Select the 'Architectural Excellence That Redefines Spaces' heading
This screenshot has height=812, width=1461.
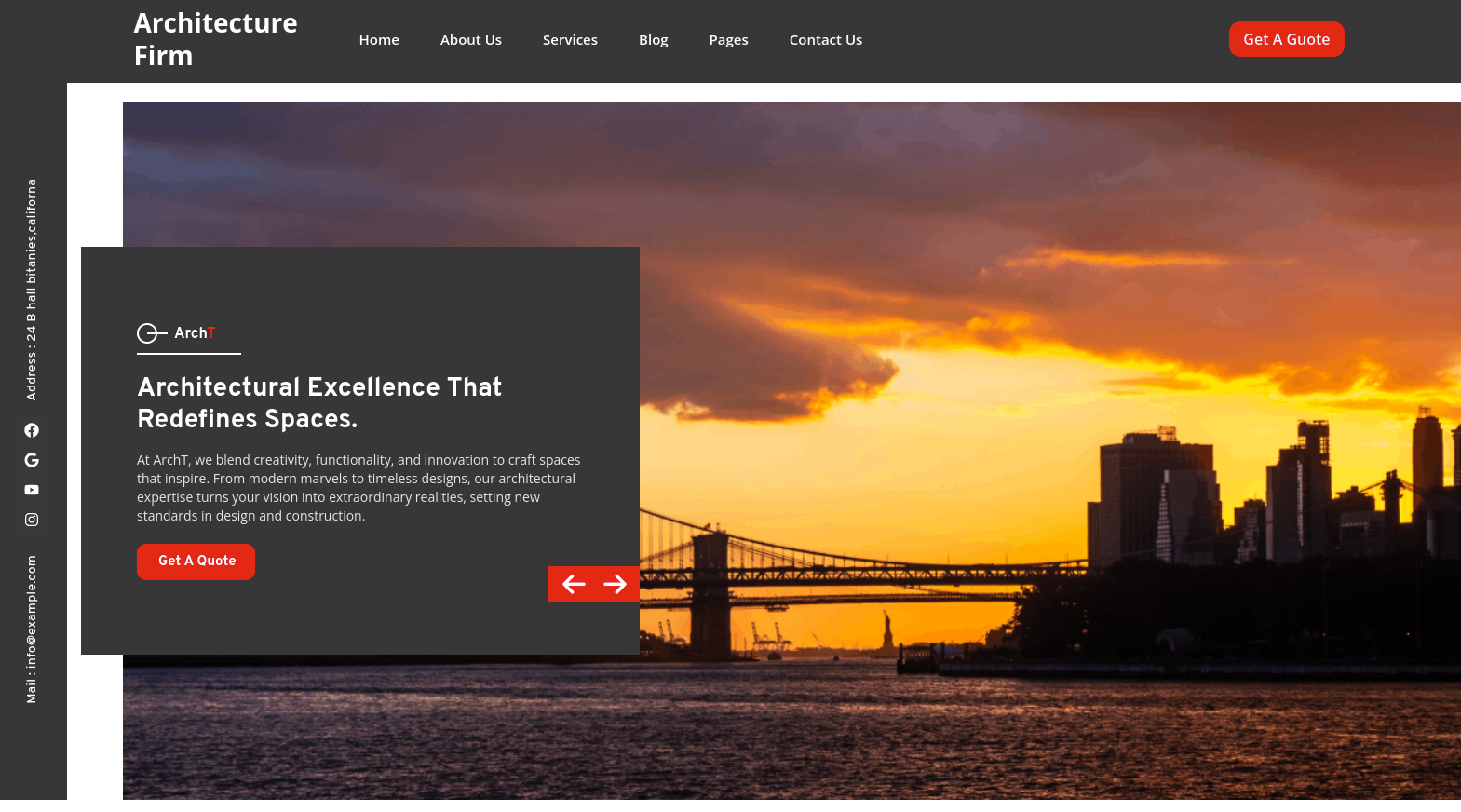pyautogui.click(x=319, y=402)
